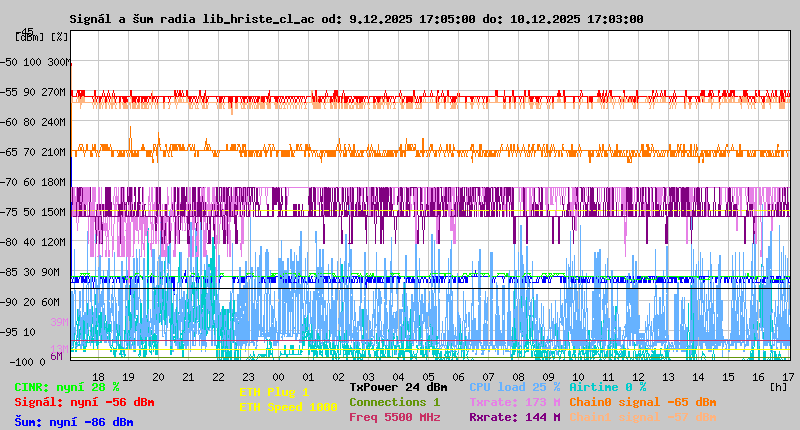Image resolution: width=800 pixels, height=430 pixels.
Task: Select the CPU load 25 % legend
Action: click(514, 387)
